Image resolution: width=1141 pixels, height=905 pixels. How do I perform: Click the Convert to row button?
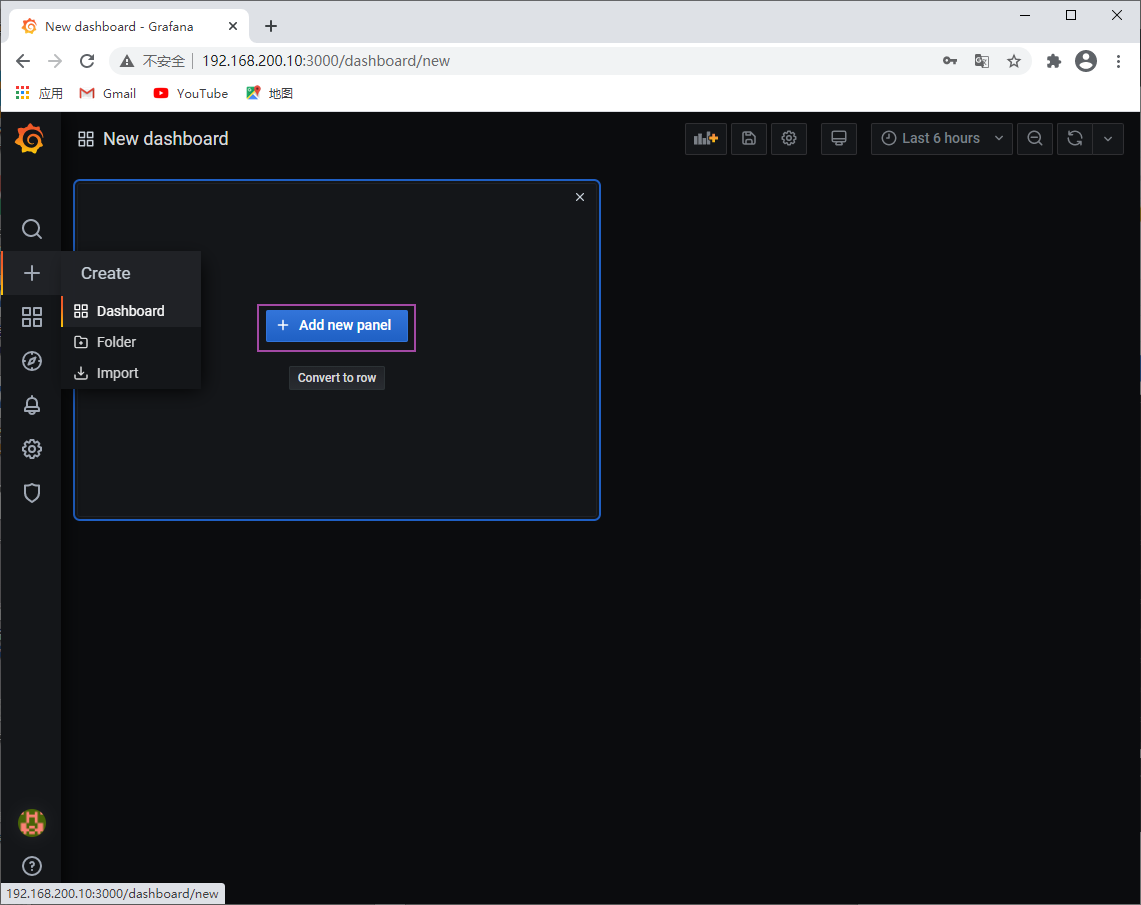pyautogui.click(x=337, y=378)
